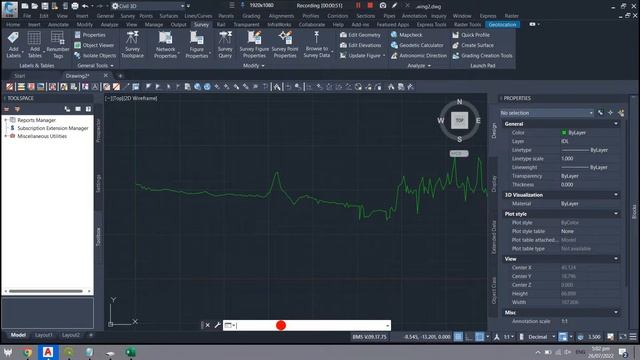Toggle clean screen icon in status bar
640x360 pixels.
[623, 337]
